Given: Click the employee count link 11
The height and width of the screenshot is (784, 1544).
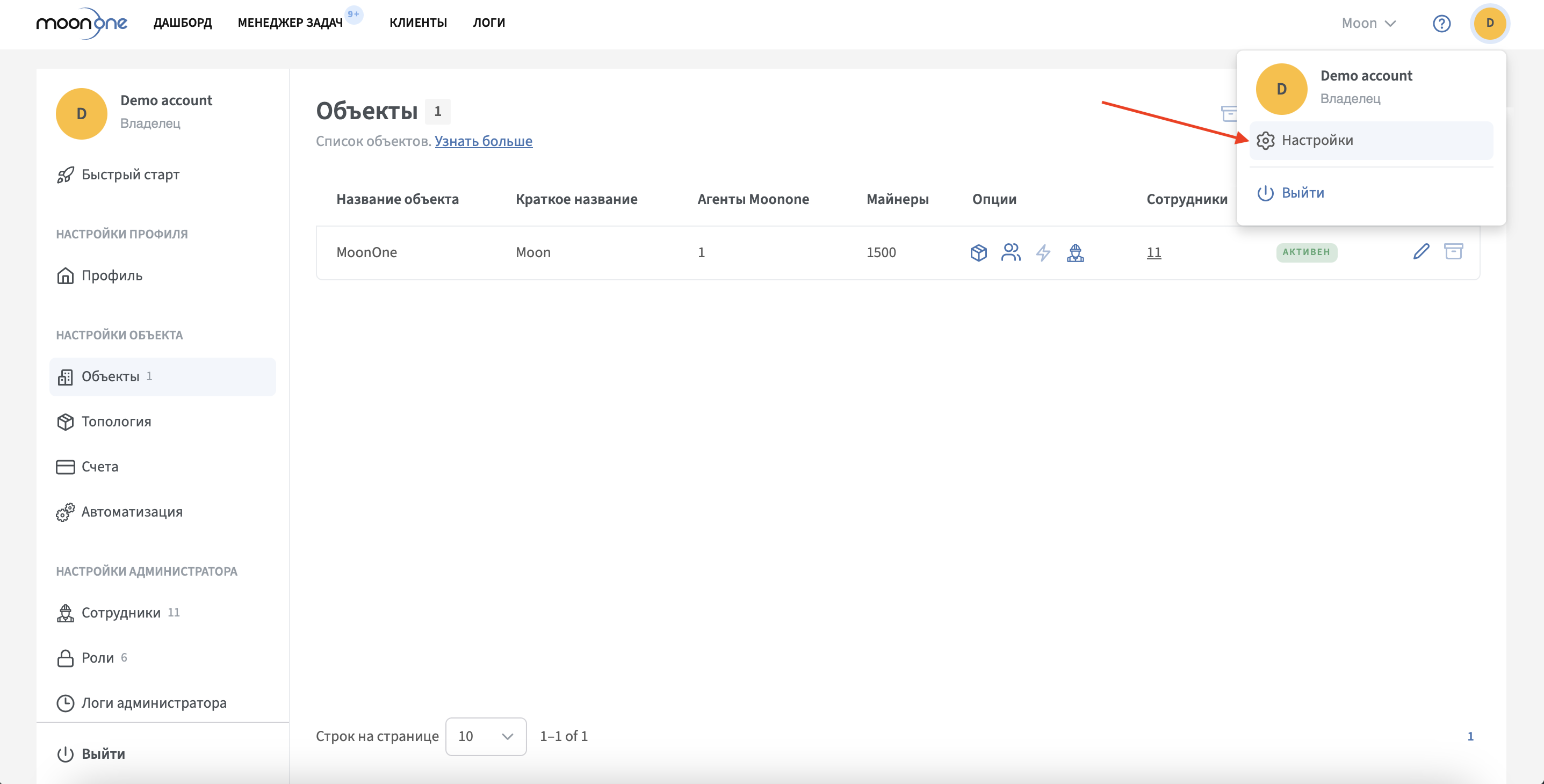Looking at the screenshot, I should coord(1154,253).
